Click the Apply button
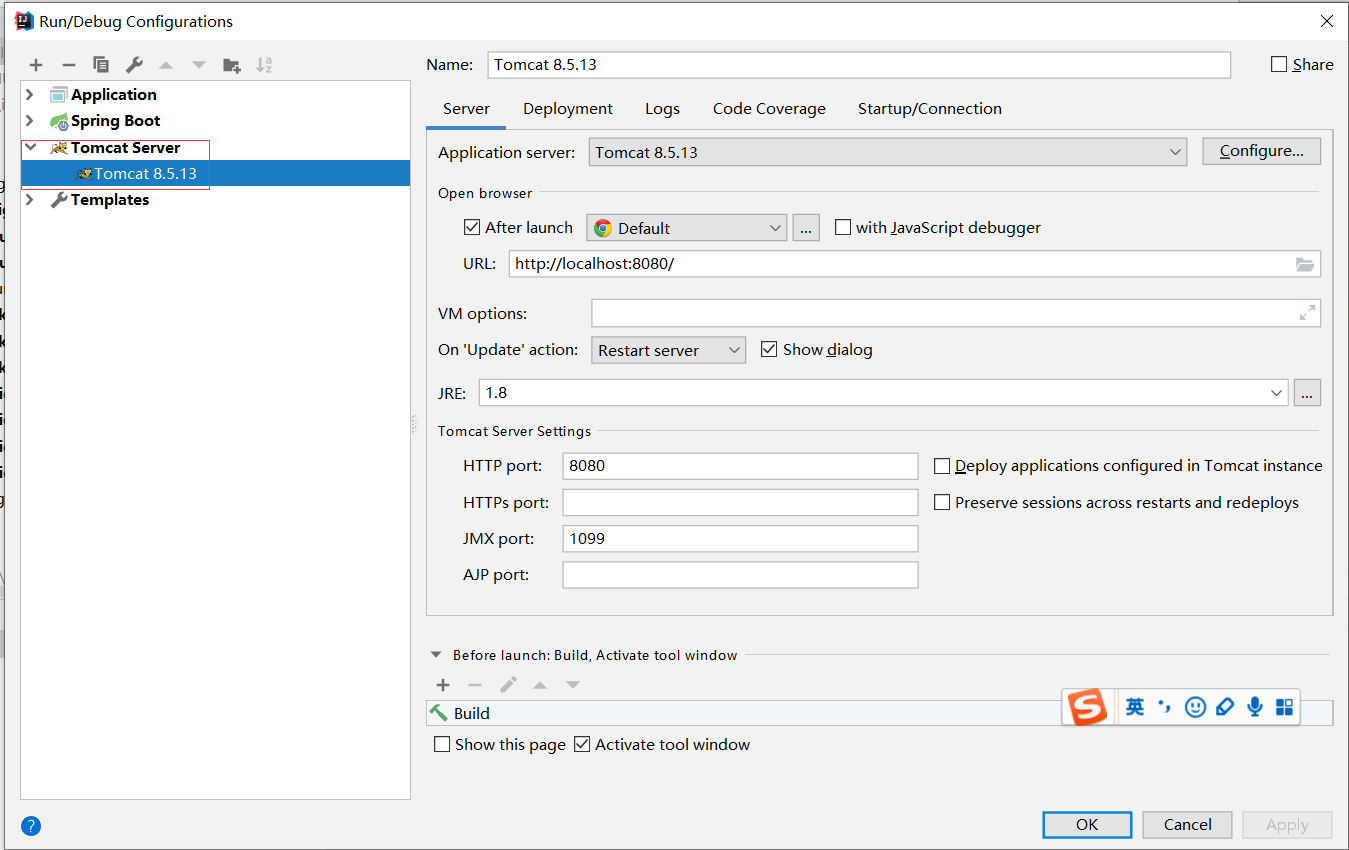The image size is (1349, 850). 1287,824
